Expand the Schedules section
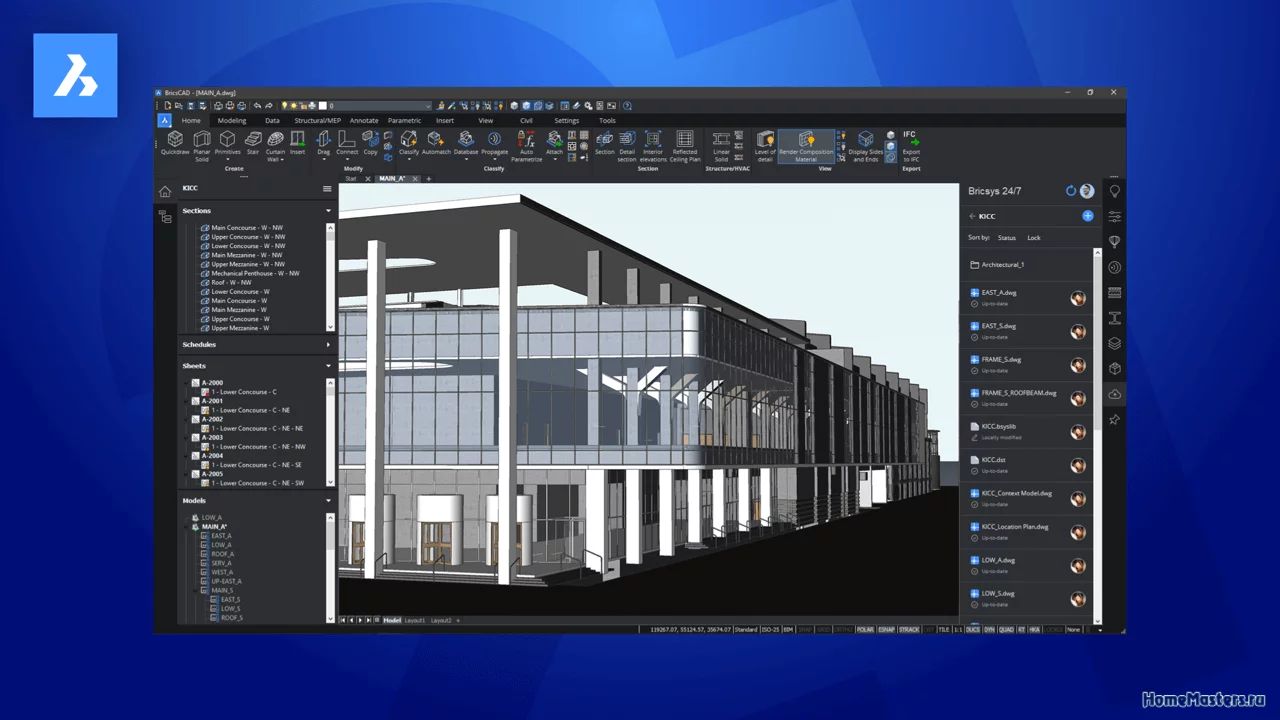This screenshot has height=720, width=1280. click(328, 345)
